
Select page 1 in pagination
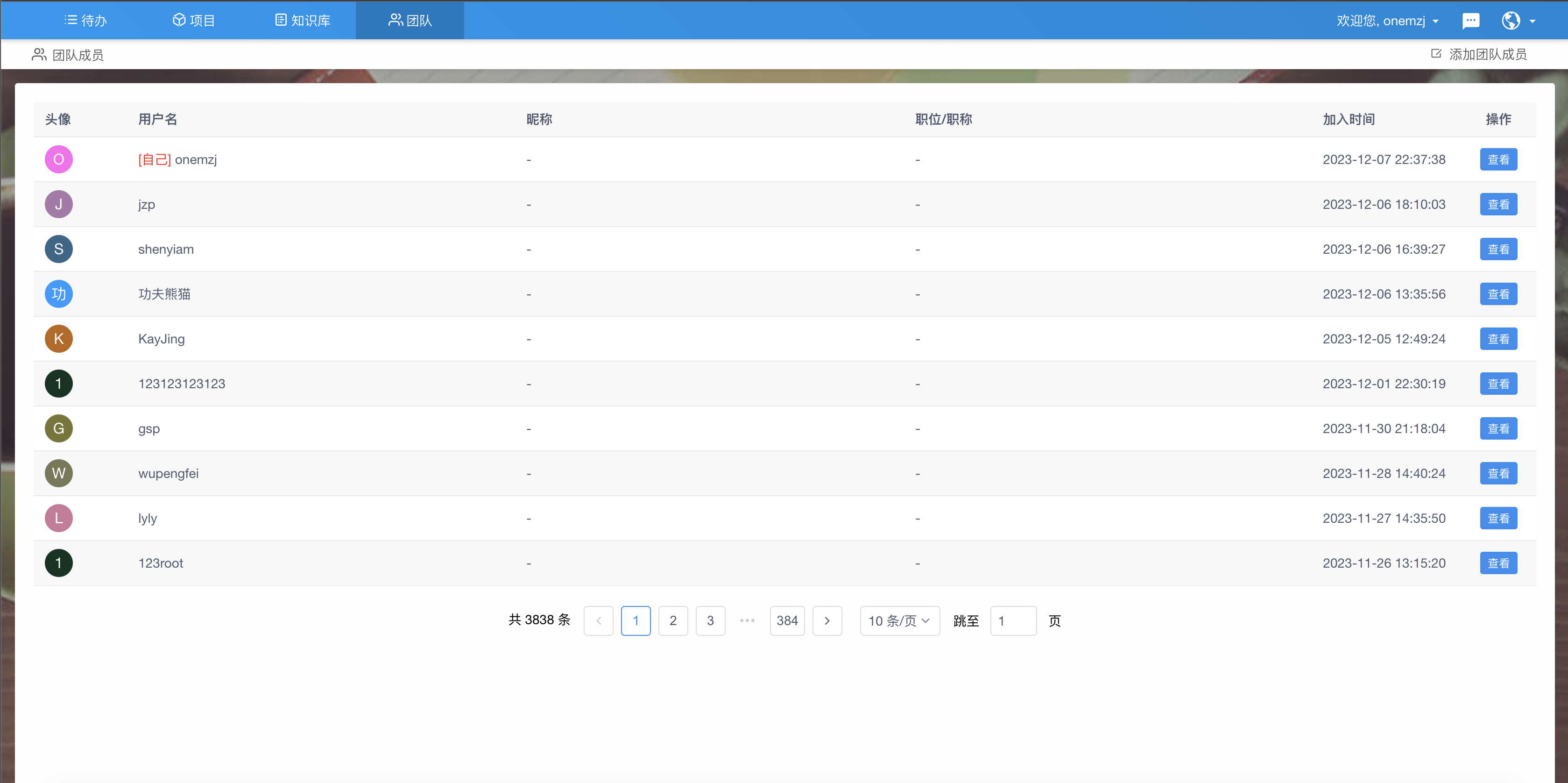click(636, 621)
